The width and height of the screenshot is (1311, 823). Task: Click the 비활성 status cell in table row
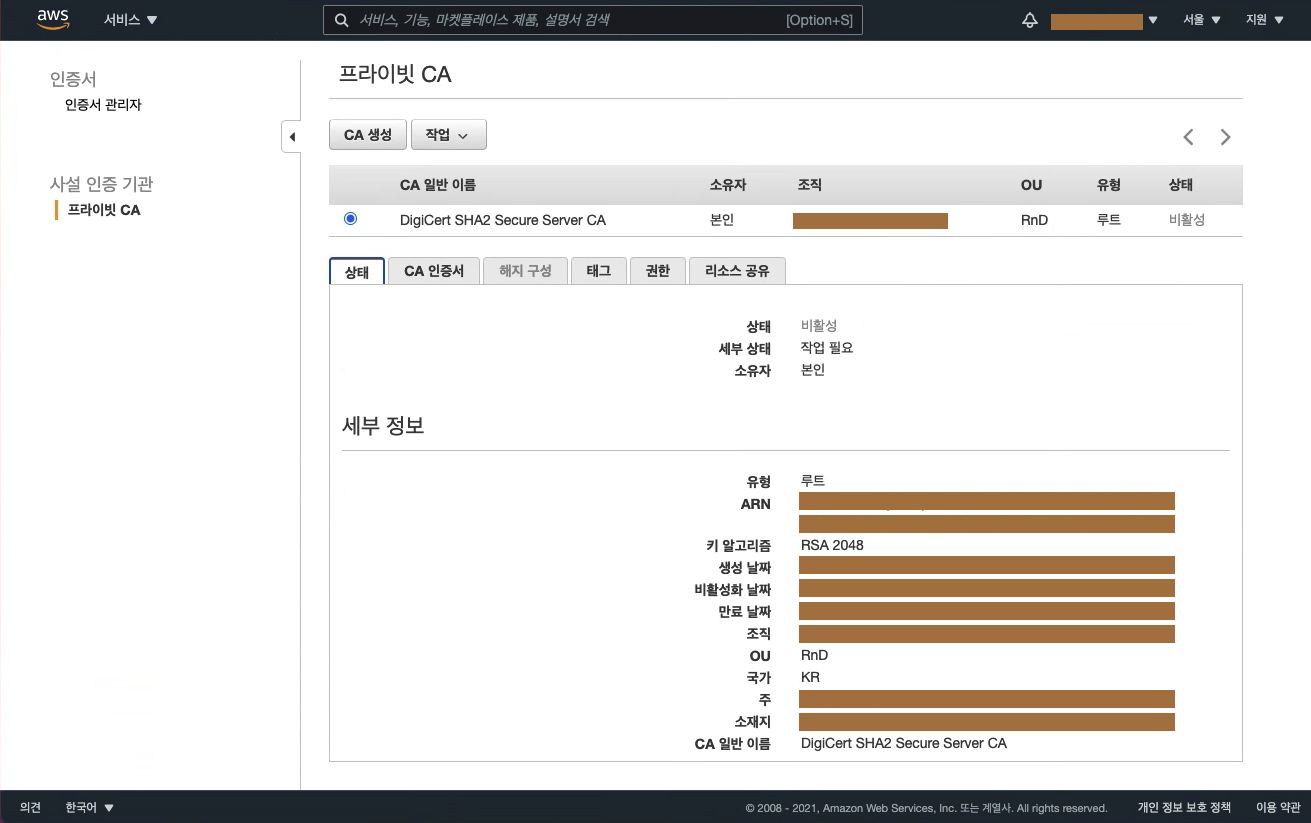(x=1187, y=220)
